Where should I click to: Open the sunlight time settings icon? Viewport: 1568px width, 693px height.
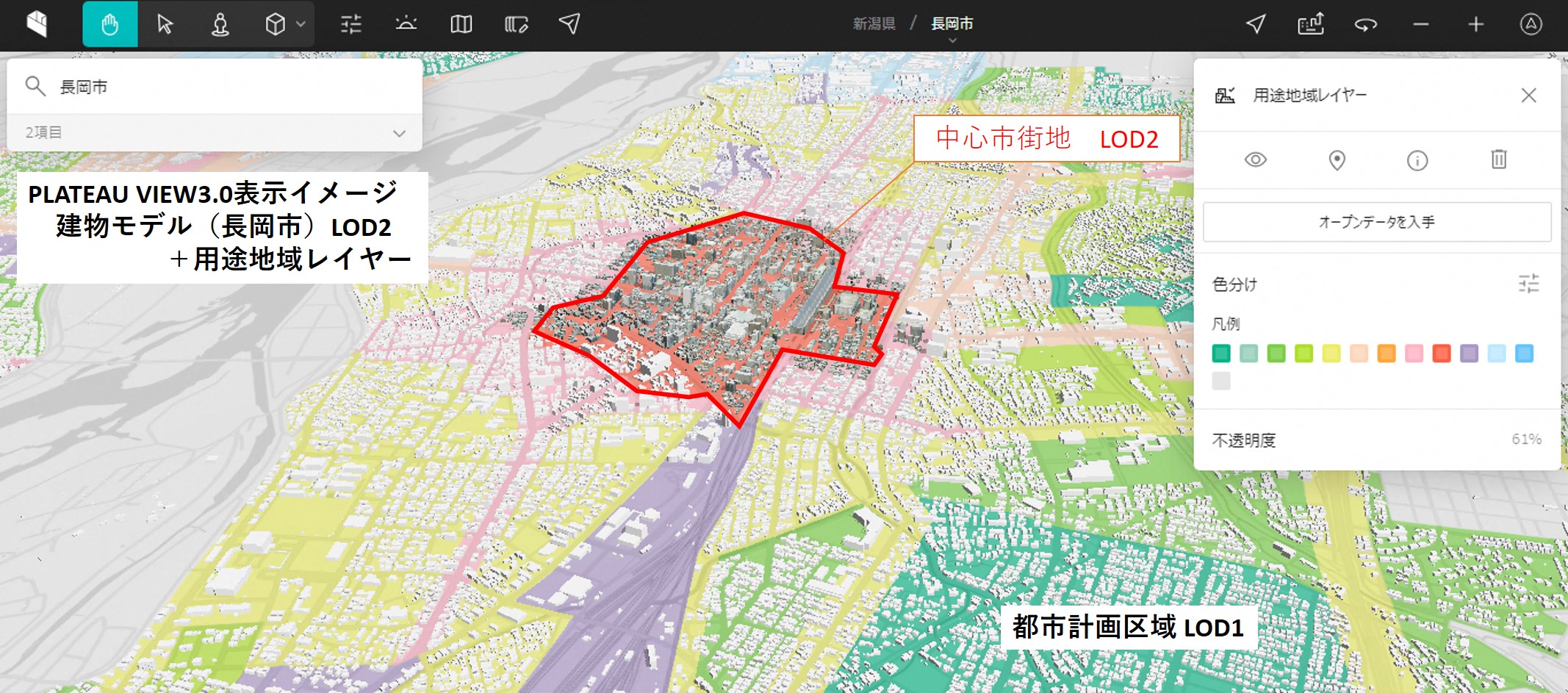(x=406, y=24)
